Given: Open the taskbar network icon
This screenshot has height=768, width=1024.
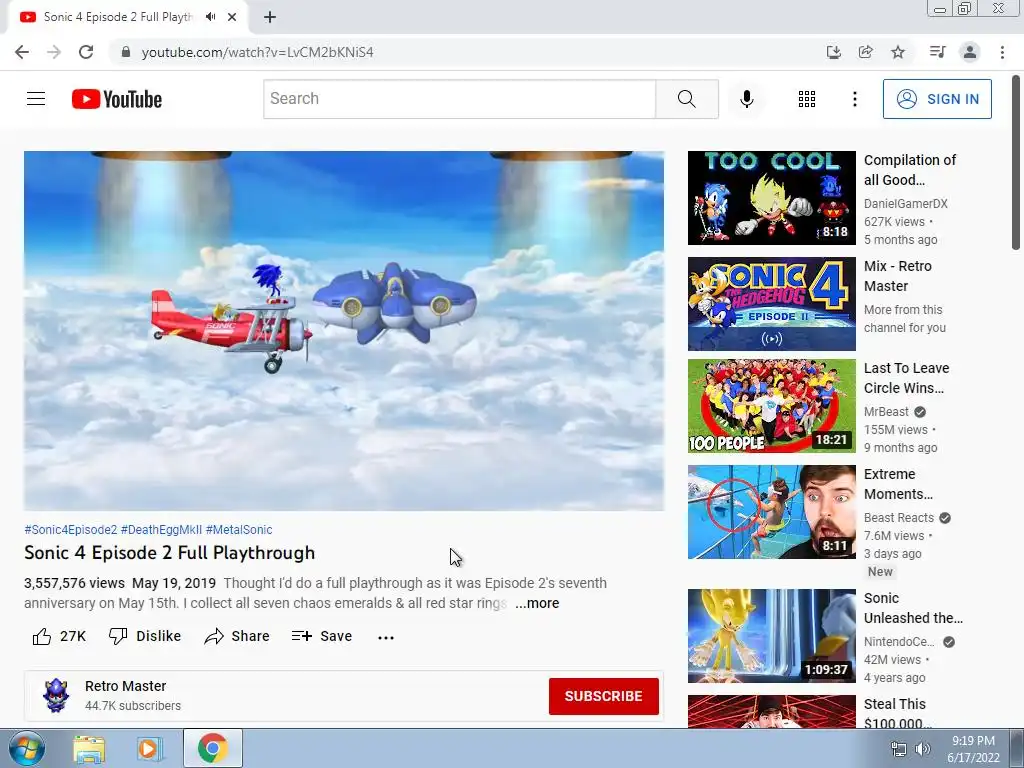Looking at the screenshot, I should coord(899,749).
